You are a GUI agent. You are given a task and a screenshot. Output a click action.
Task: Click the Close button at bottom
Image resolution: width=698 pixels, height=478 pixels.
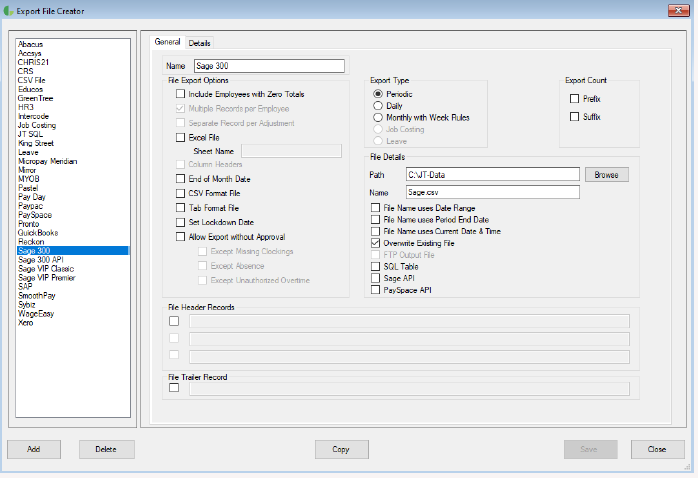[657, 450]
